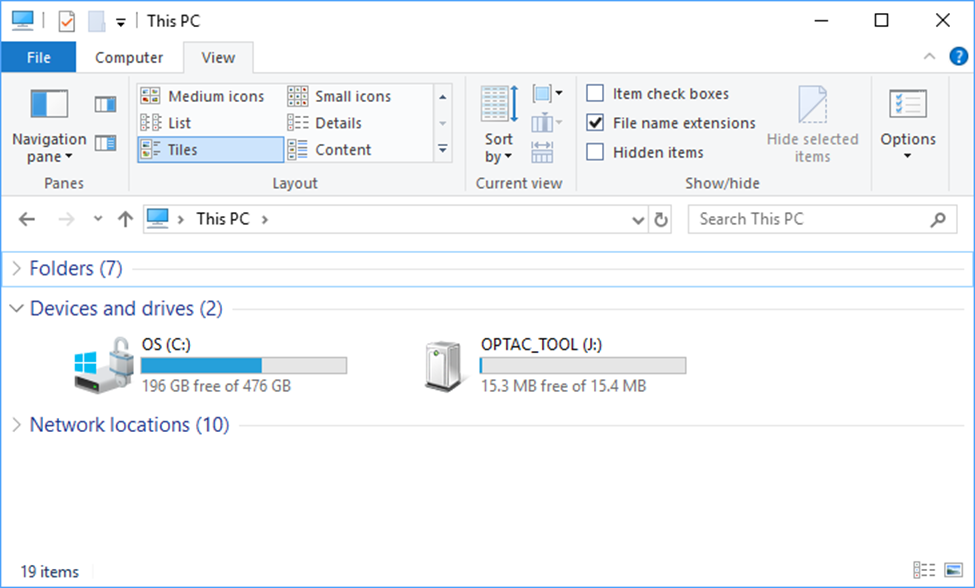This screenshot has height=588, width=975.
Task: Click the OS (C:) storage usage bar
Action: [245, 365]
